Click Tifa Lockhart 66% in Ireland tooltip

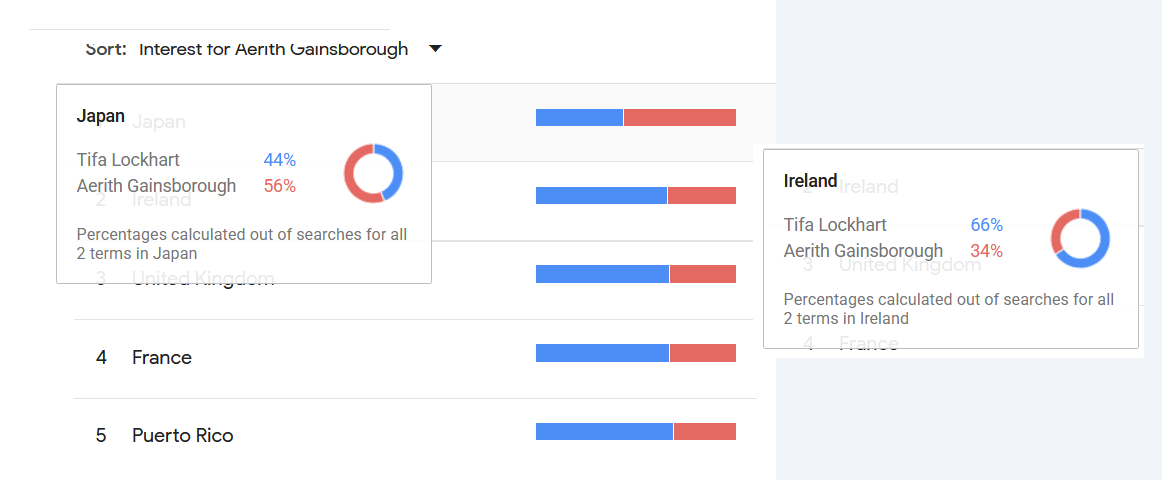pyautogui.click(x=893, y=224)
